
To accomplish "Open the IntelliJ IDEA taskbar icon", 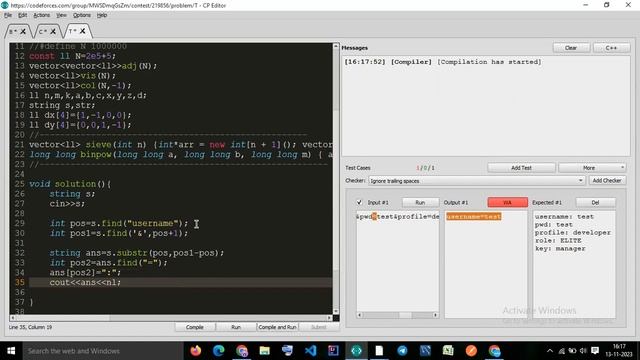I will (x=333, y=351).
